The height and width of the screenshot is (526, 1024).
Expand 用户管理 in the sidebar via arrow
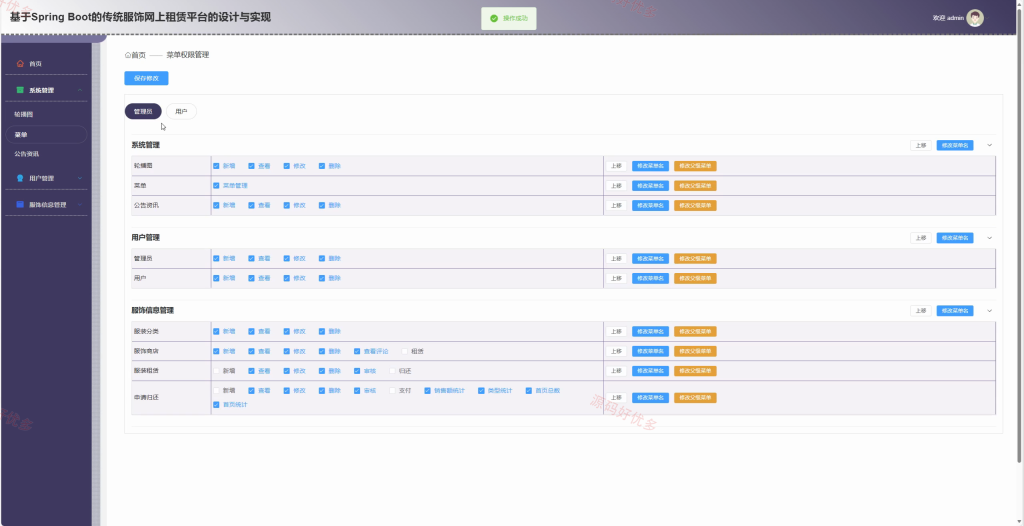coord(80,178)
